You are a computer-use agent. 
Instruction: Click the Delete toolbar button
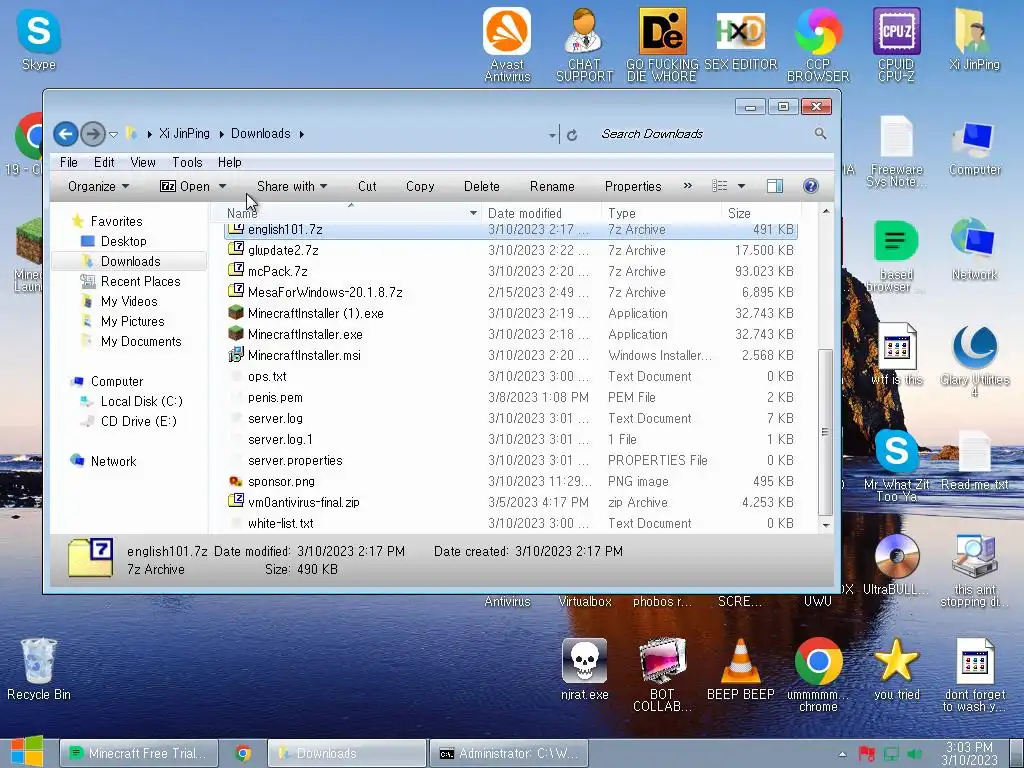pyautogui.click(x=481, y=186)
